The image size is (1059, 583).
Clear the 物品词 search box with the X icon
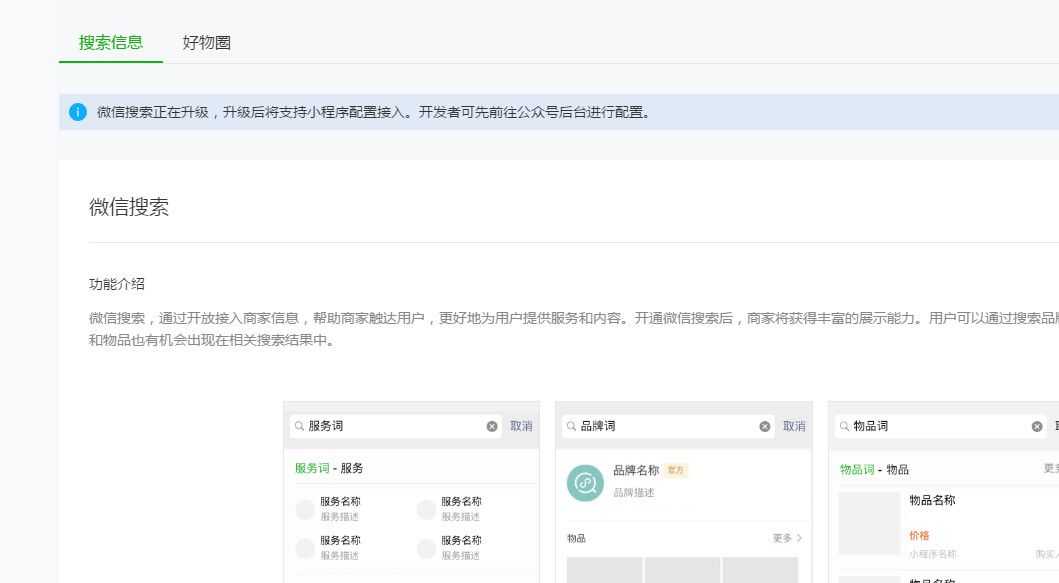(1037, 426)
